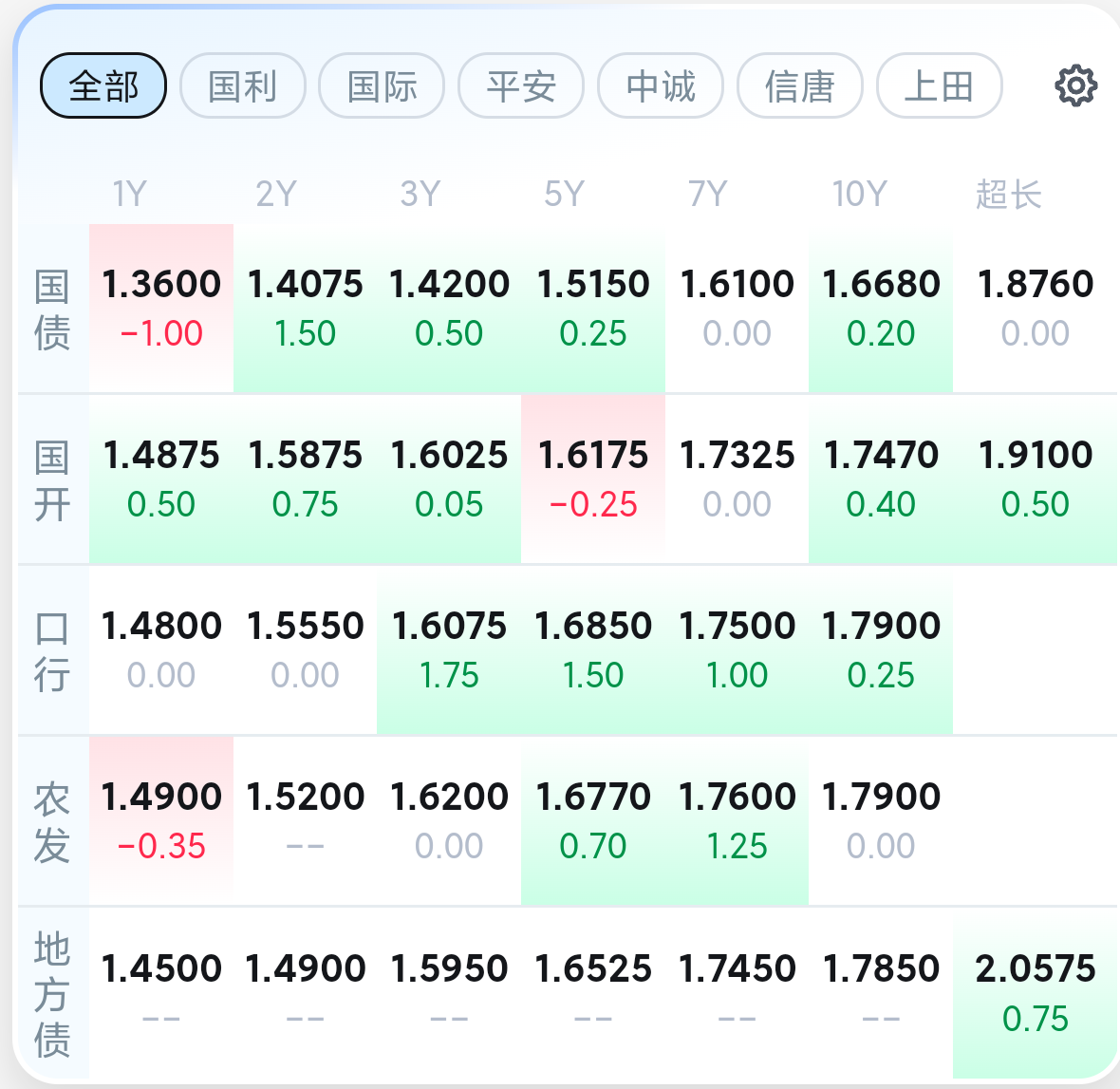Viewport: 1120px width, 1089px height.
Task: Open the settings gear icon
Action: pos(1075,85)
